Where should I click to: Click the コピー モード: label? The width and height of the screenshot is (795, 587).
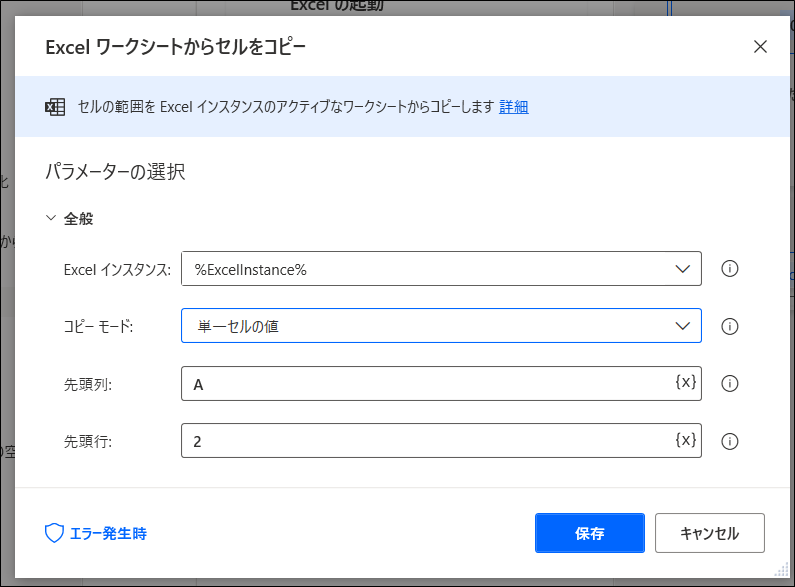98,326
